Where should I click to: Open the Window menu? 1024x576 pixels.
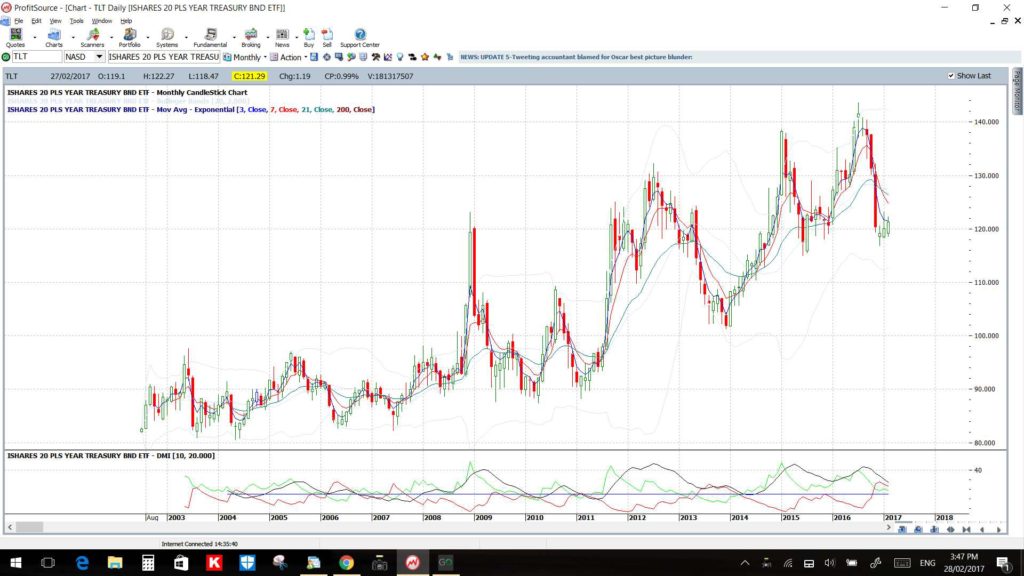pos(101,21)
